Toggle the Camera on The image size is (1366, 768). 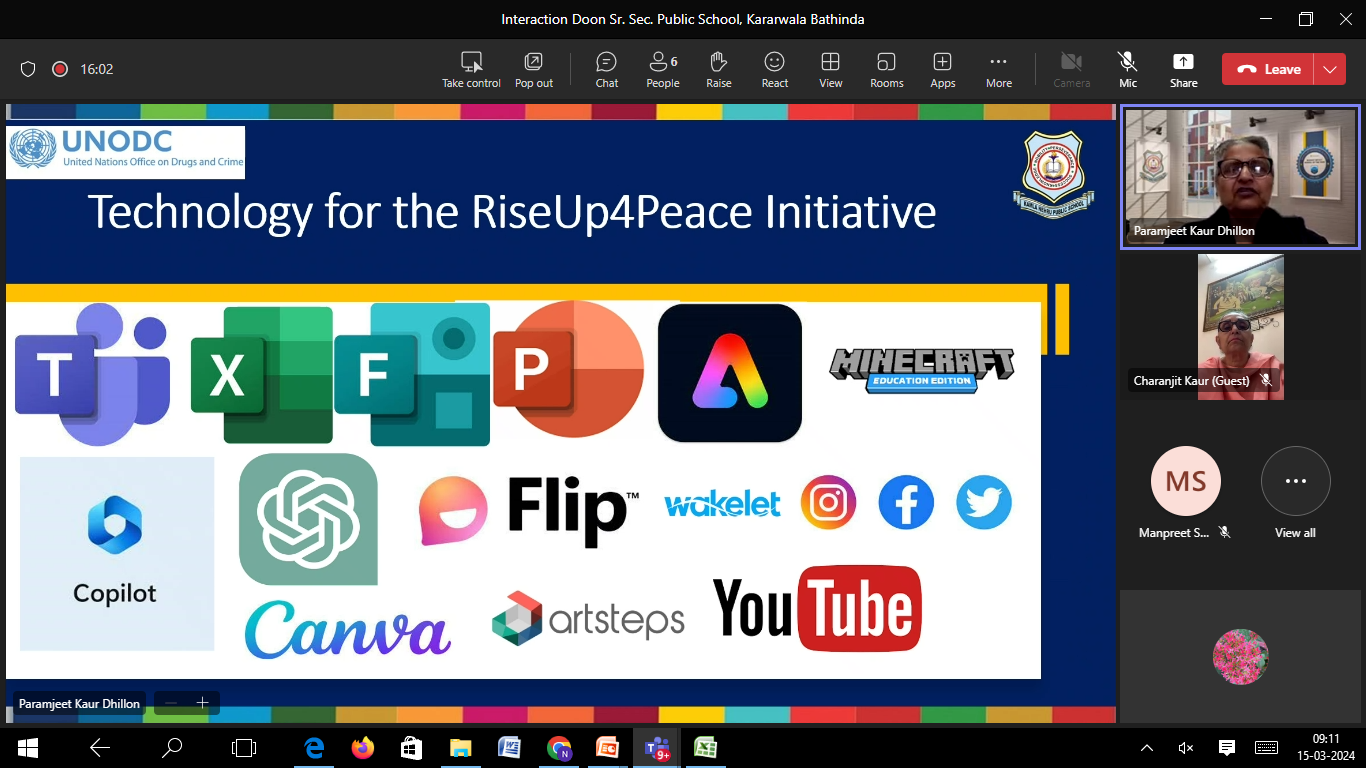pos(1071,70)
